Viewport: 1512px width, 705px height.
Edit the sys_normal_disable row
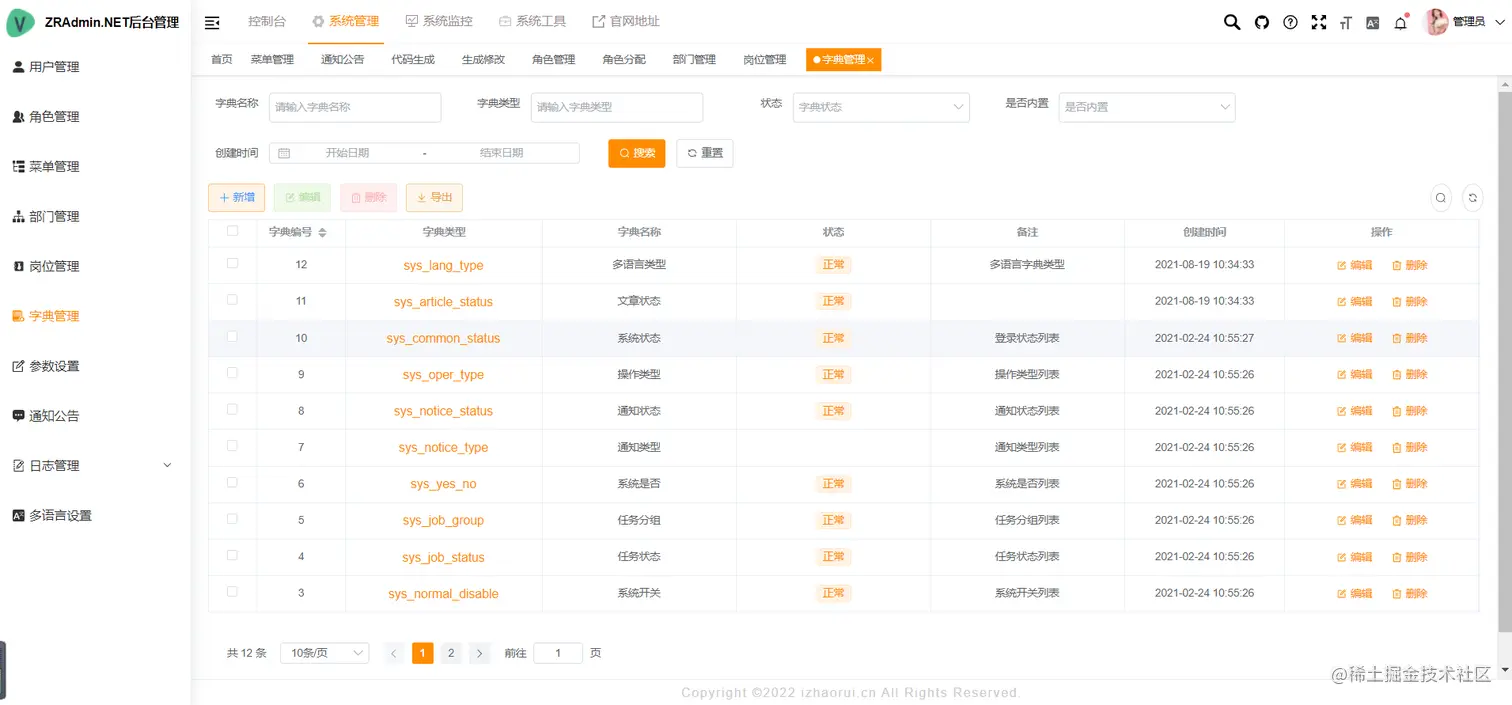click(x=1354, y=593)
